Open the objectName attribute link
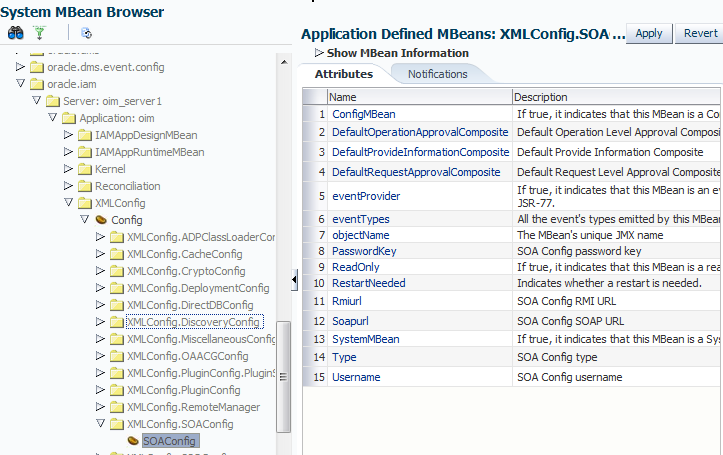The width and height of the screenshot is (723, 455). 361,235
